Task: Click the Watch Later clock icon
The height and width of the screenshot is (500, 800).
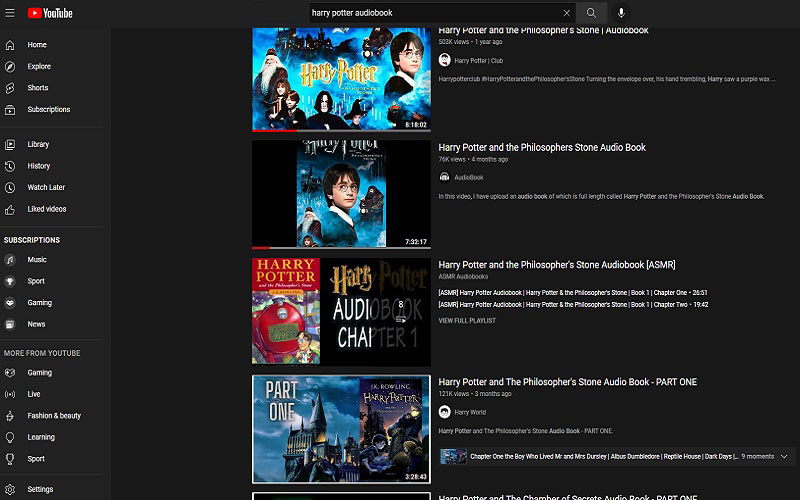Action: (10, 187)
